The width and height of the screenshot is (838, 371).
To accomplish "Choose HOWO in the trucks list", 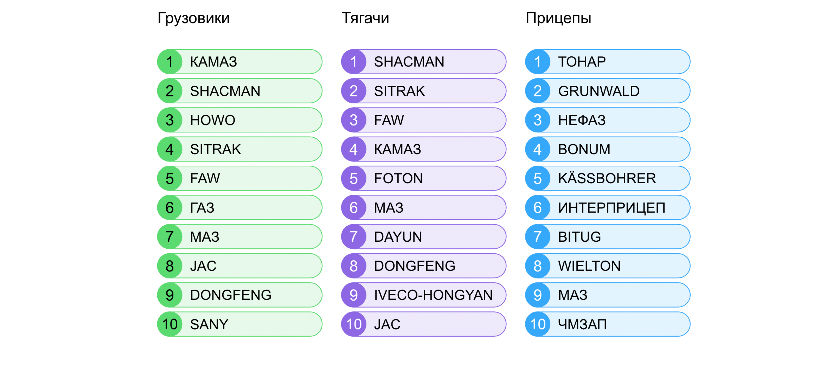I will click(x=240, y=120).
